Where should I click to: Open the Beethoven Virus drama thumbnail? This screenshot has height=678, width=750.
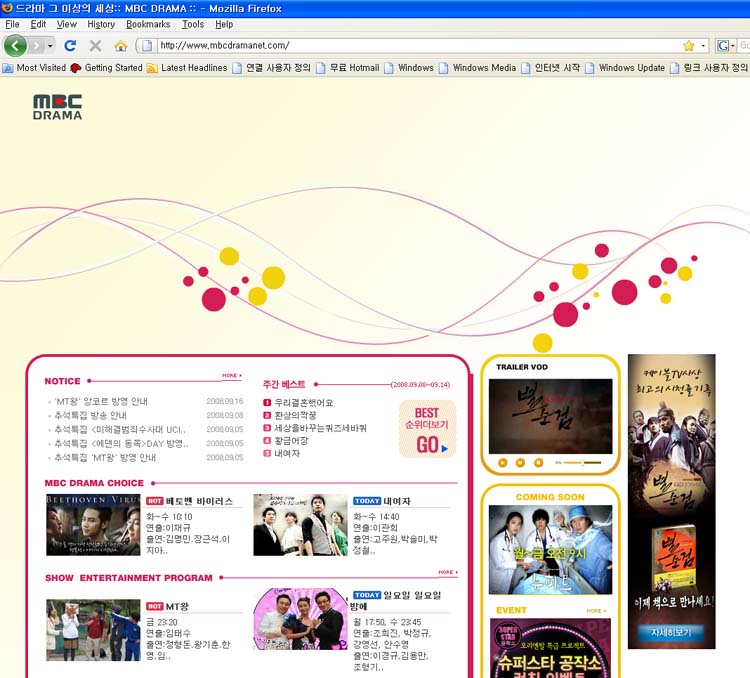(93, 525)
